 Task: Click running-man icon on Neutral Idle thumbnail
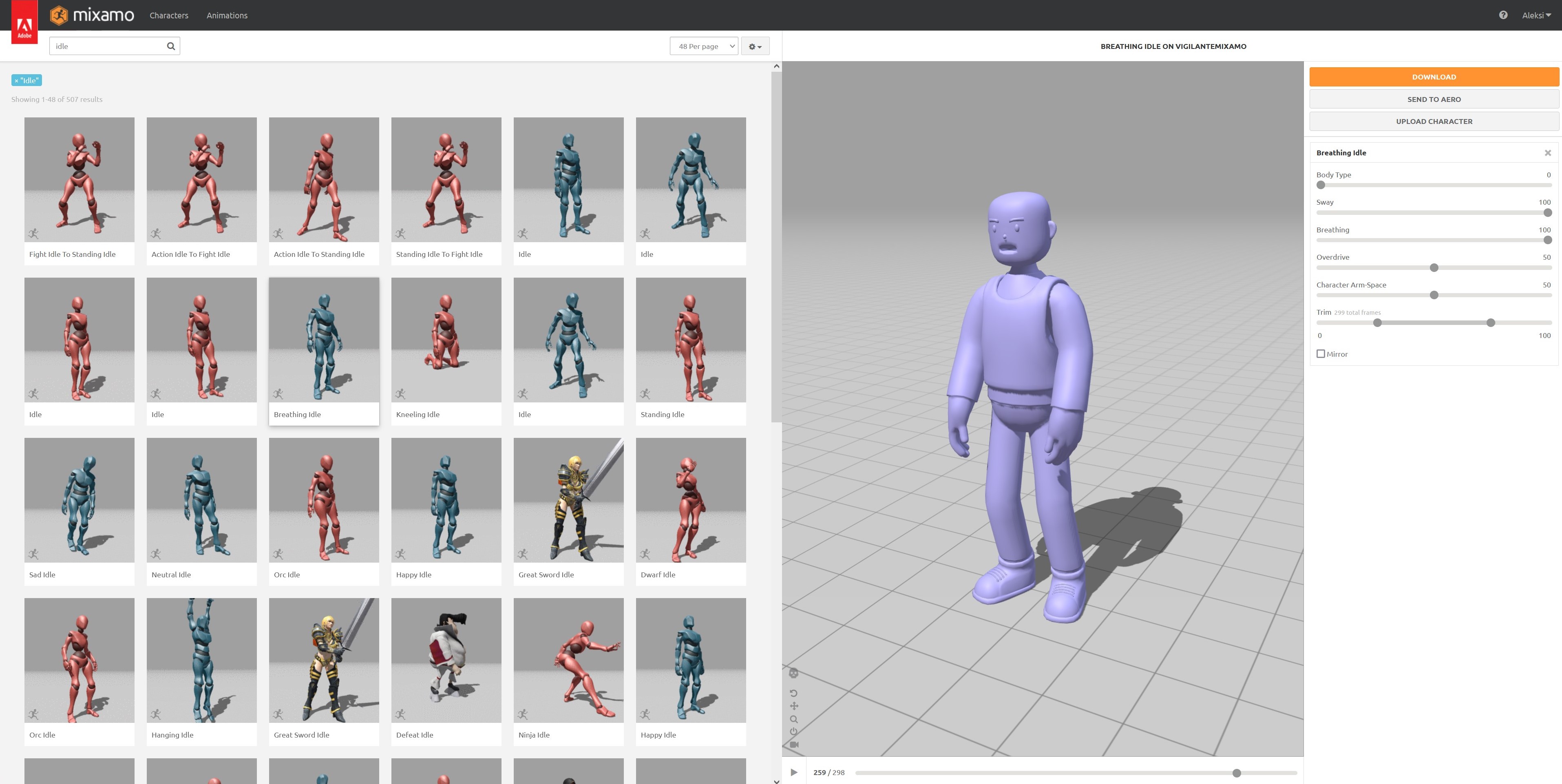(x=156, y=554)
